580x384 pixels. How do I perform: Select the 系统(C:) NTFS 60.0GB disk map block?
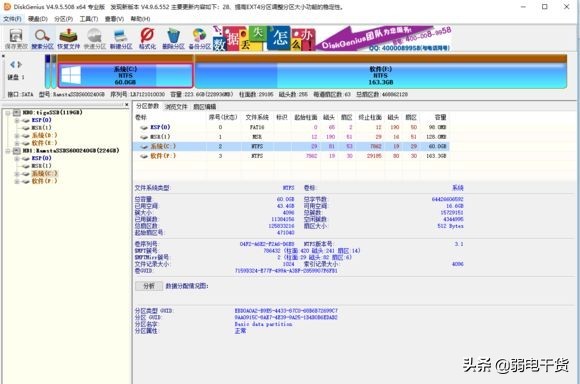tap(125, 75)
